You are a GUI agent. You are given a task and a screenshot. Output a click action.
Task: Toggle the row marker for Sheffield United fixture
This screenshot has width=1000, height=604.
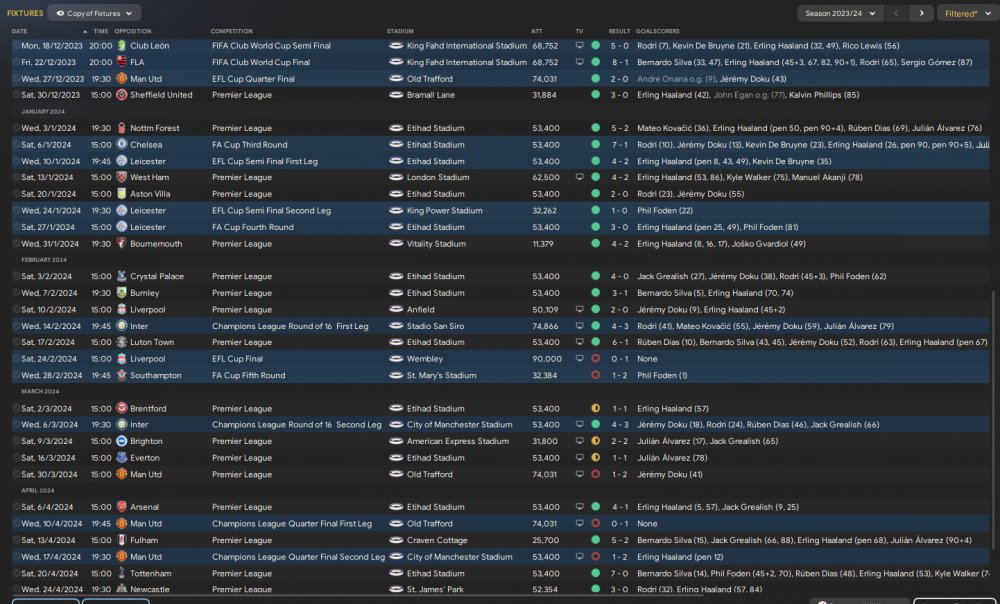(x=16, y=95)
